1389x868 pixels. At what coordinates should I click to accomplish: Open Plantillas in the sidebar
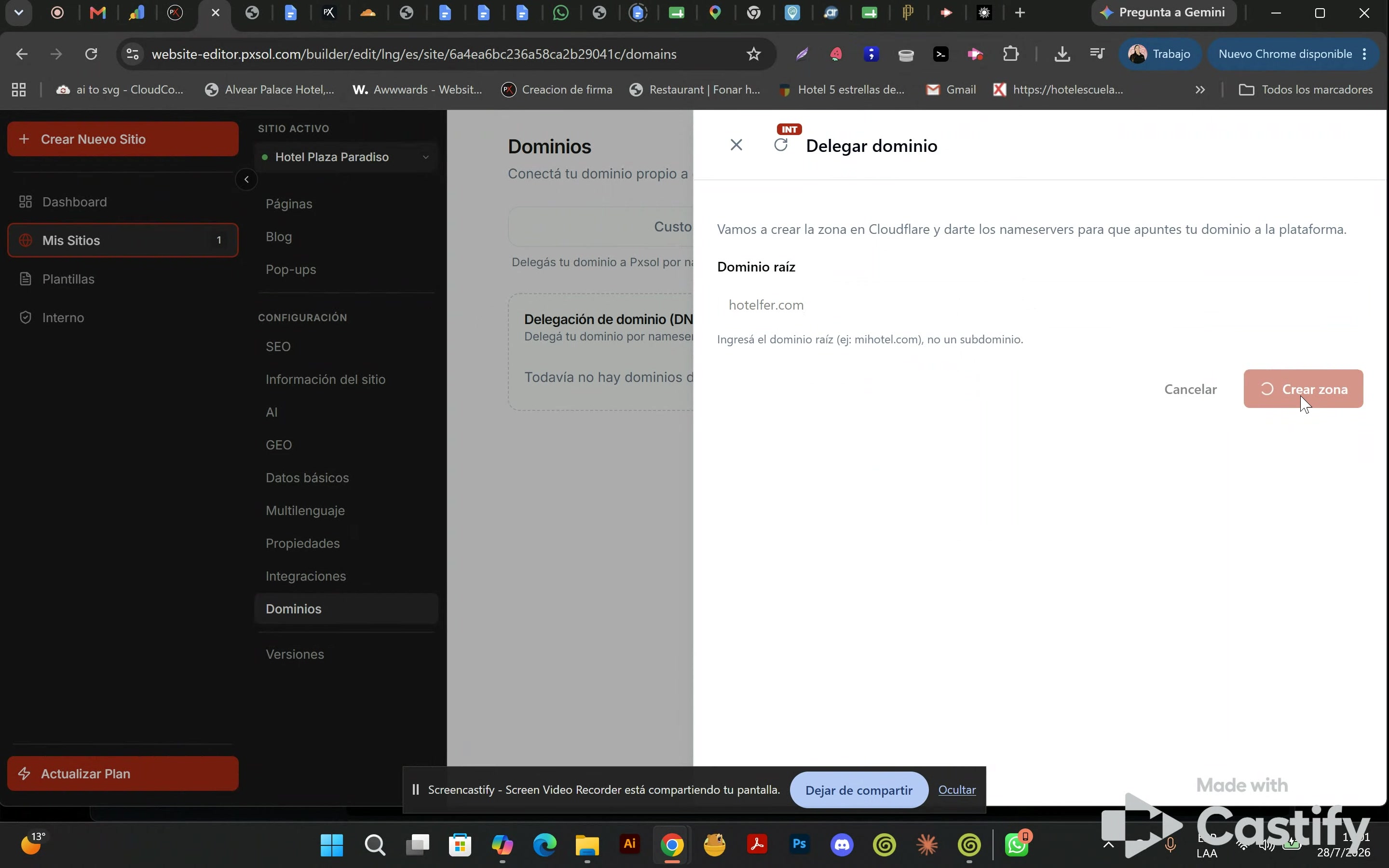tap(123, 279)
